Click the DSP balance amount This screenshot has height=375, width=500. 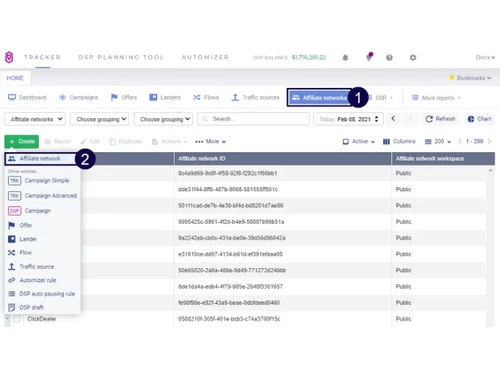coord(309,57)
